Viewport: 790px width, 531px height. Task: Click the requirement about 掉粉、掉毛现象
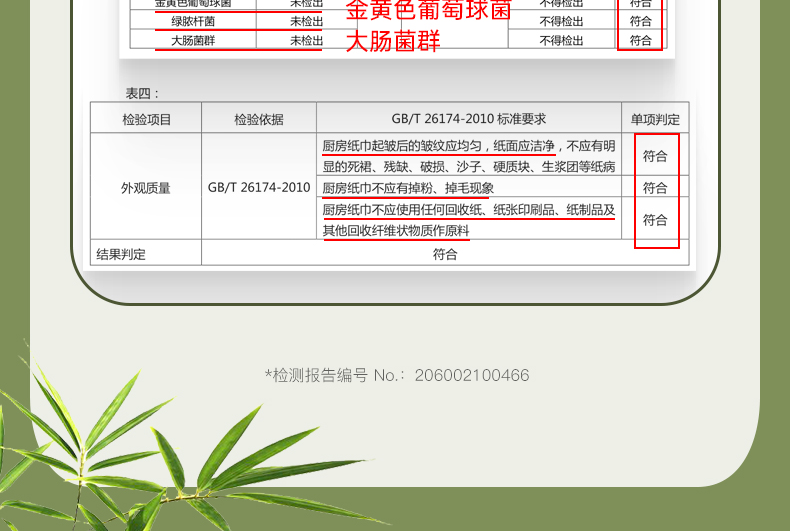[x=408, y=188]
